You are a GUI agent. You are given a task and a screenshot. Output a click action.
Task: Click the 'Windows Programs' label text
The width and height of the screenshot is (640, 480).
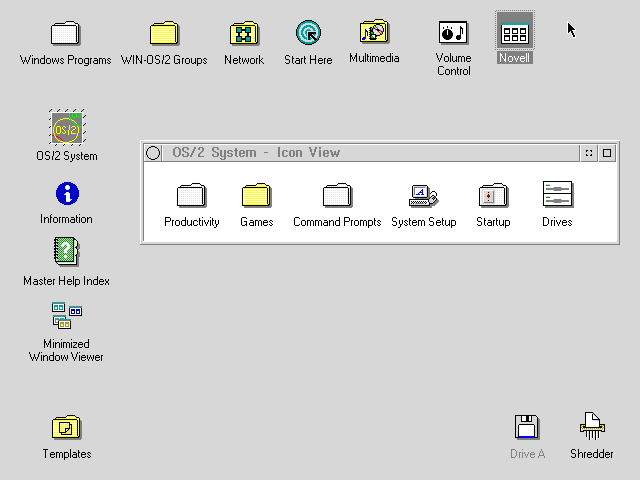[65, 60]
